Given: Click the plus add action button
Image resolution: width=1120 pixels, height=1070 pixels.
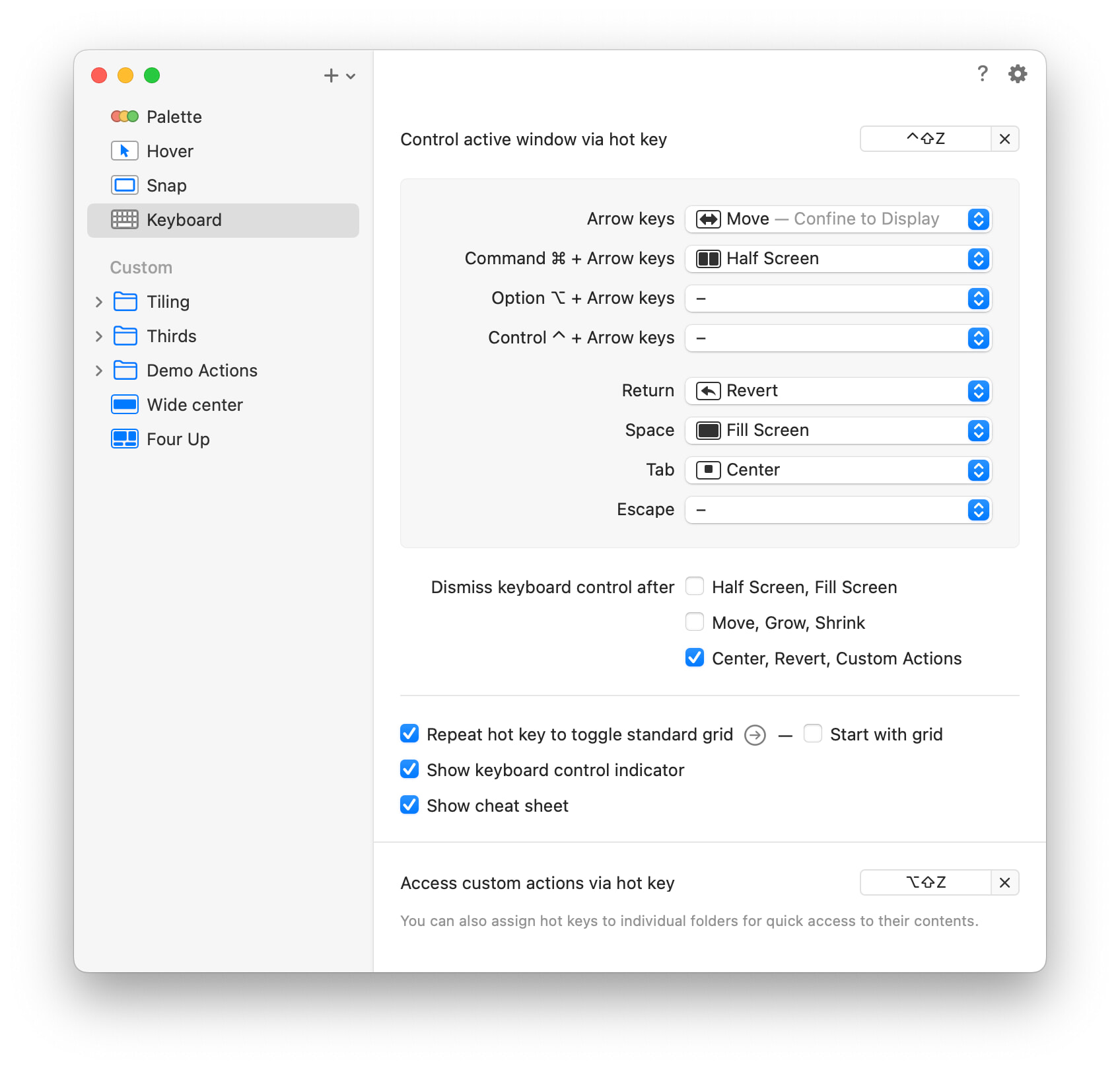Looking at the screenshot, I should (x=332, y=76).
